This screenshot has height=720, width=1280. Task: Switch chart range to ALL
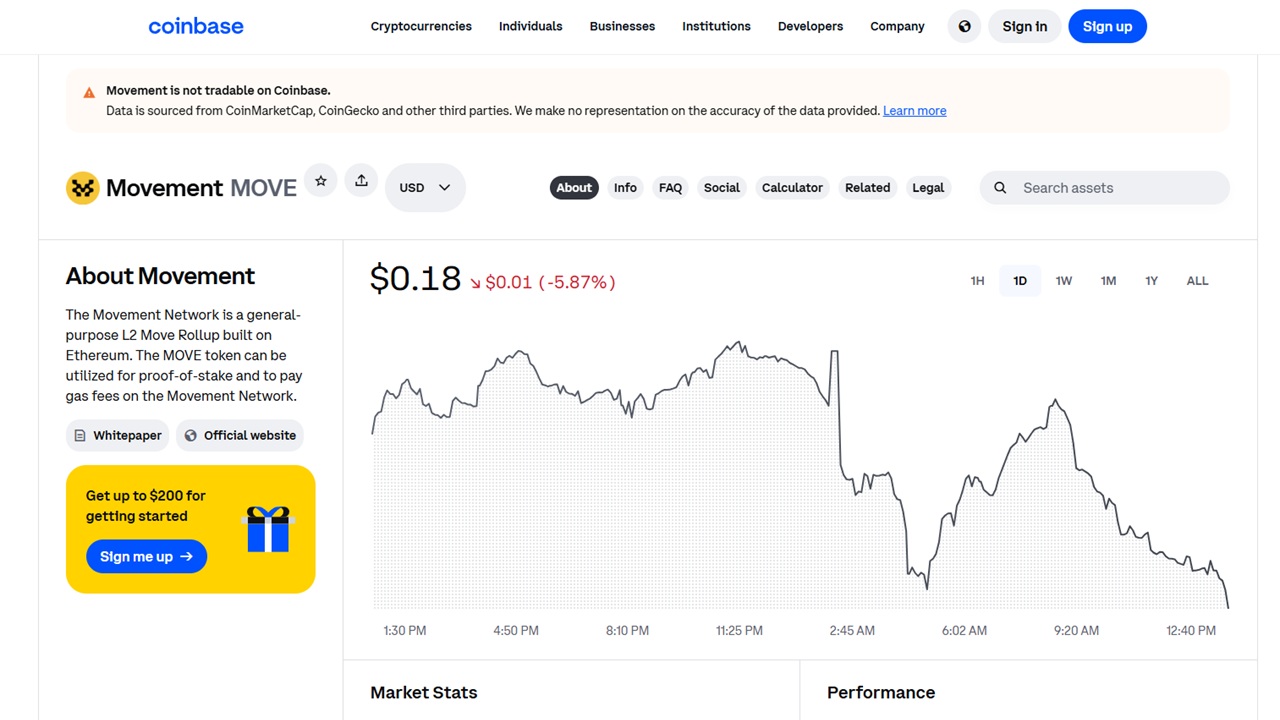coord(1197,281)
